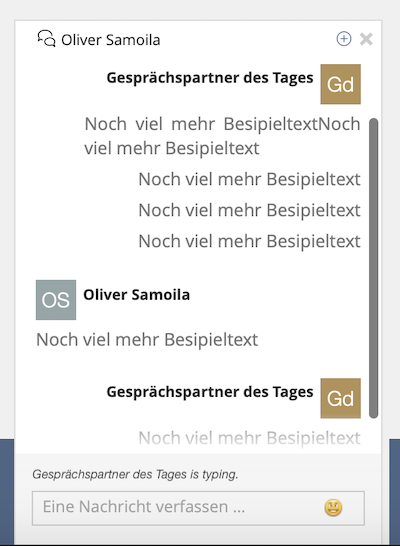Click the Oliver Samoila chat title
This screenshot has width=400, height=546.
pyautogui.click(x=111, y=40)
